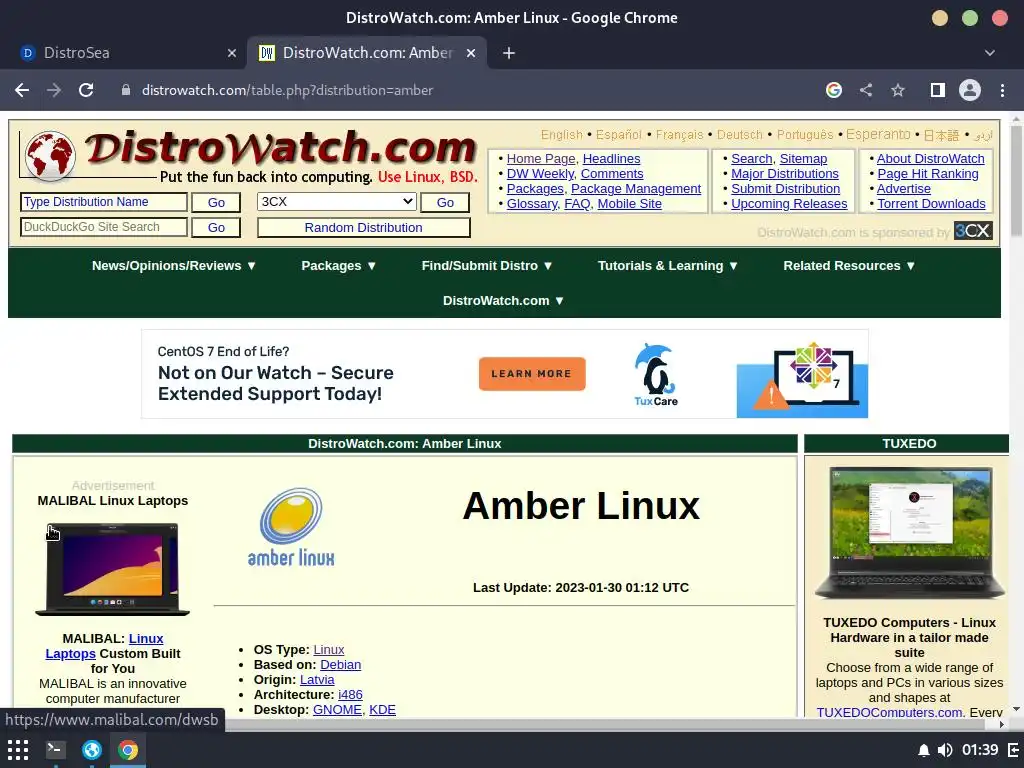Click Go next to the 3CX dropdown

(445, 202)
